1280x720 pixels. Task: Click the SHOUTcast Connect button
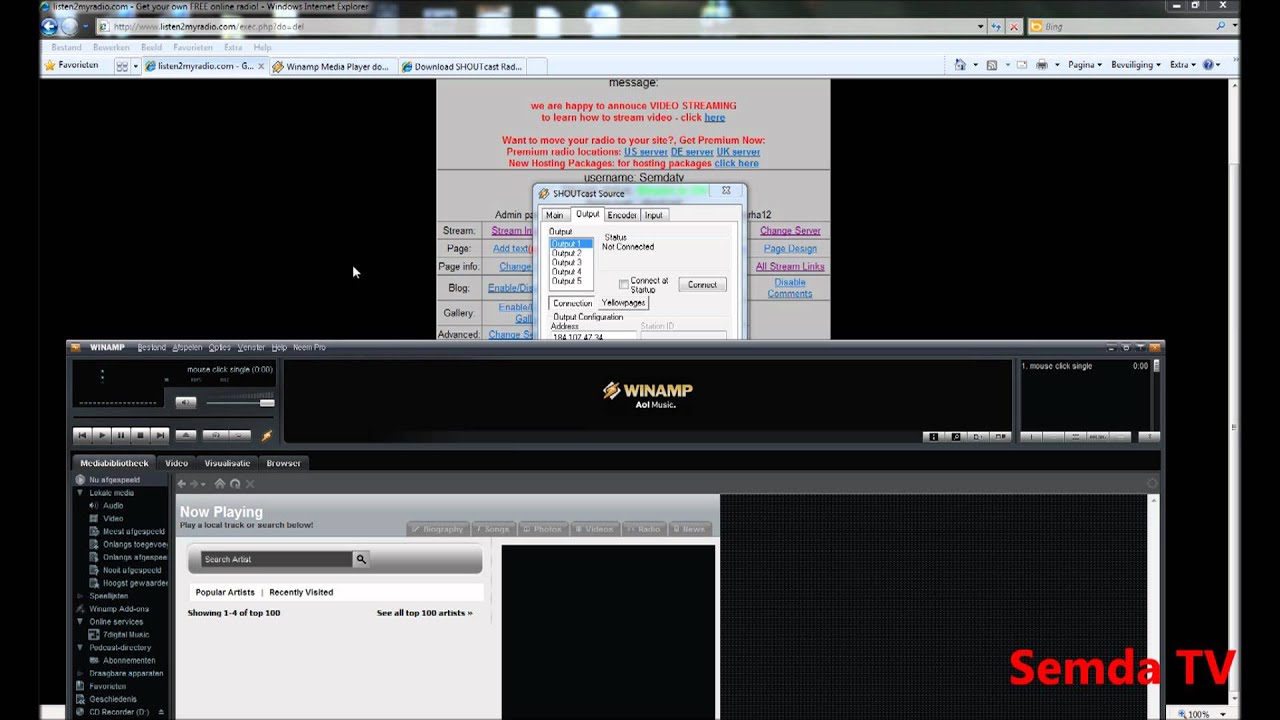pos(702,285)
